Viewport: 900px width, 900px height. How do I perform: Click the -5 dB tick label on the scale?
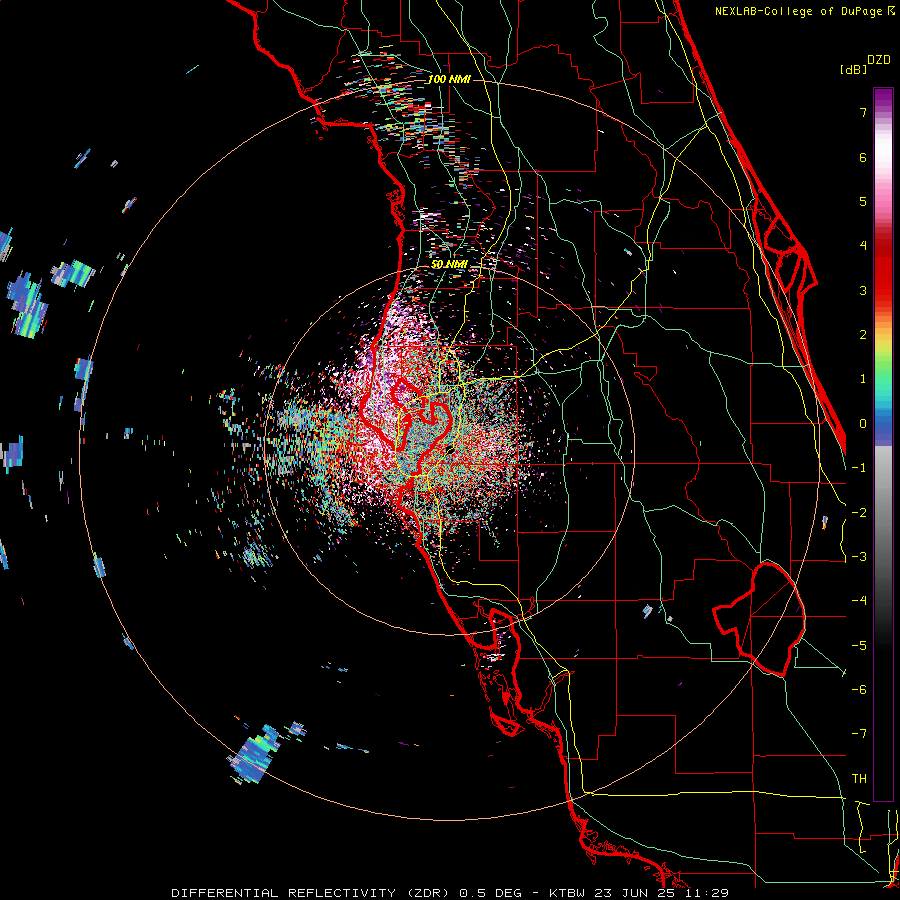point(859,646)
